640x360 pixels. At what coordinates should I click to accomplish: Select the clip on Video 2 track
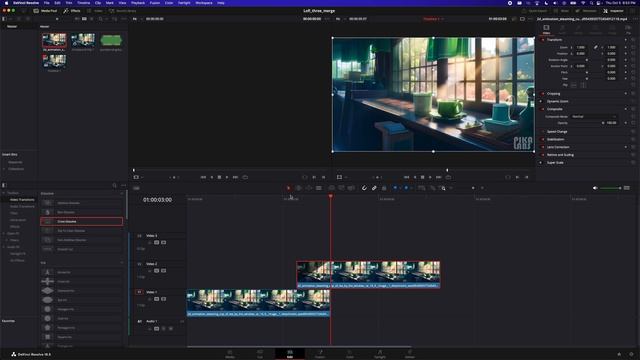tap(368, 275)
